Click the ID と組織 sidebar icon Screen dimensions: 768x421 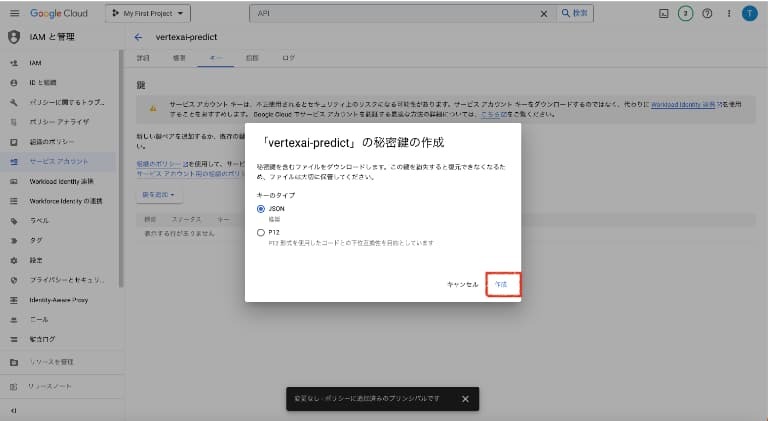point(14,83)
